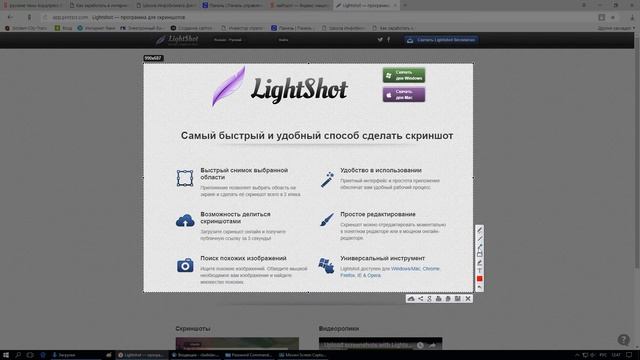Open the notification center icon in tray
This screenshot has width=640, height=360.
point(629,355)
